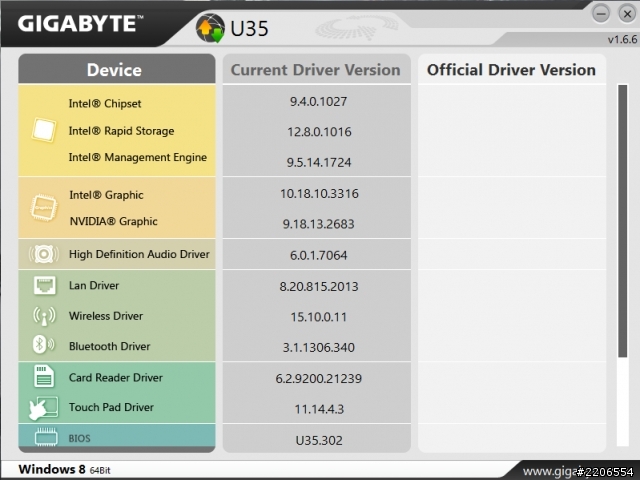Select the Current Driver Version header

(316, 69)
